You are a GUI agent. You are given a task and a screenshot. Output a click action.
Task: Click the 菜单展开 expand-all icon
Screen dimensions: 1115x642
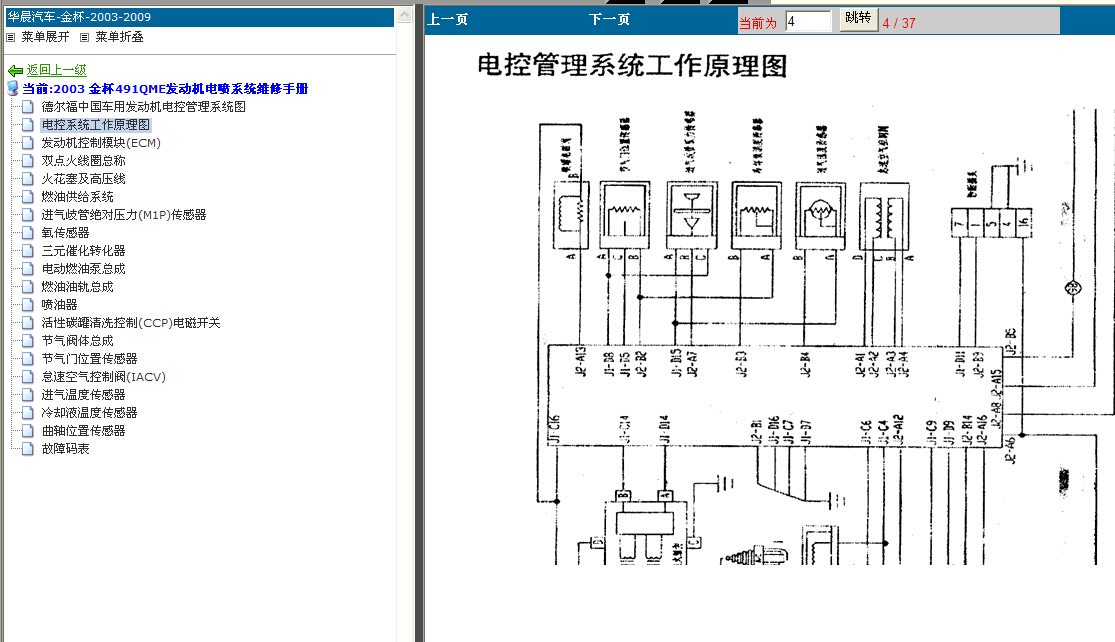11,37
